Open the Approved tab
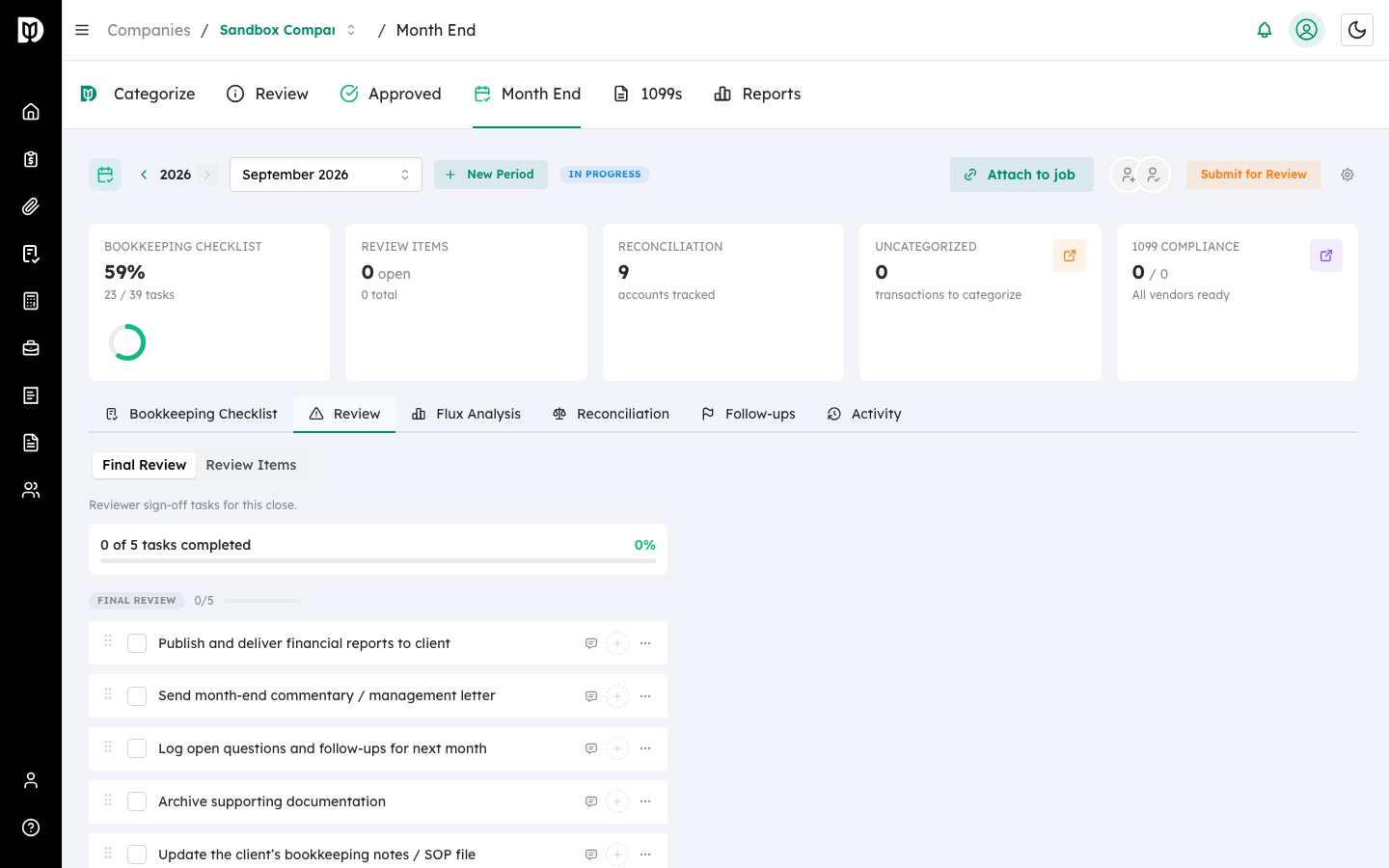The width and height of the screenshot is (1389, 868). [391, 94]
